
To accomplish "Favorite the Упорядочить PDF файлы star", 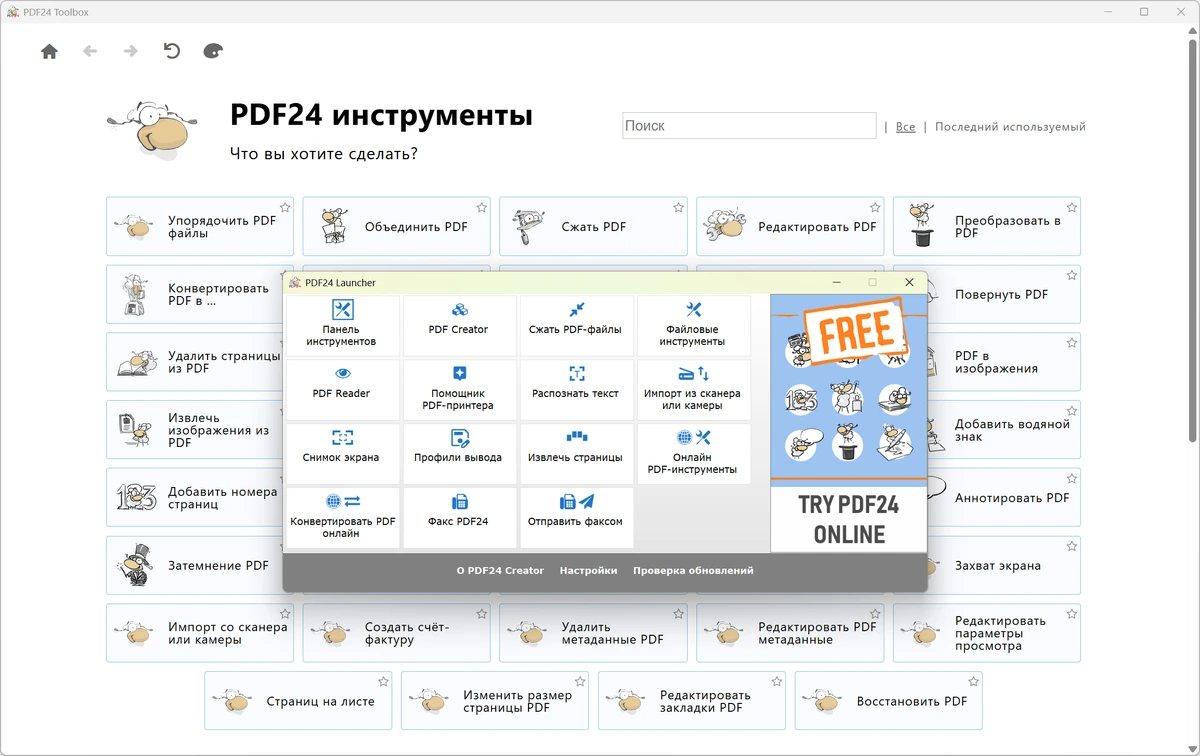I will [x=285, y=208].
